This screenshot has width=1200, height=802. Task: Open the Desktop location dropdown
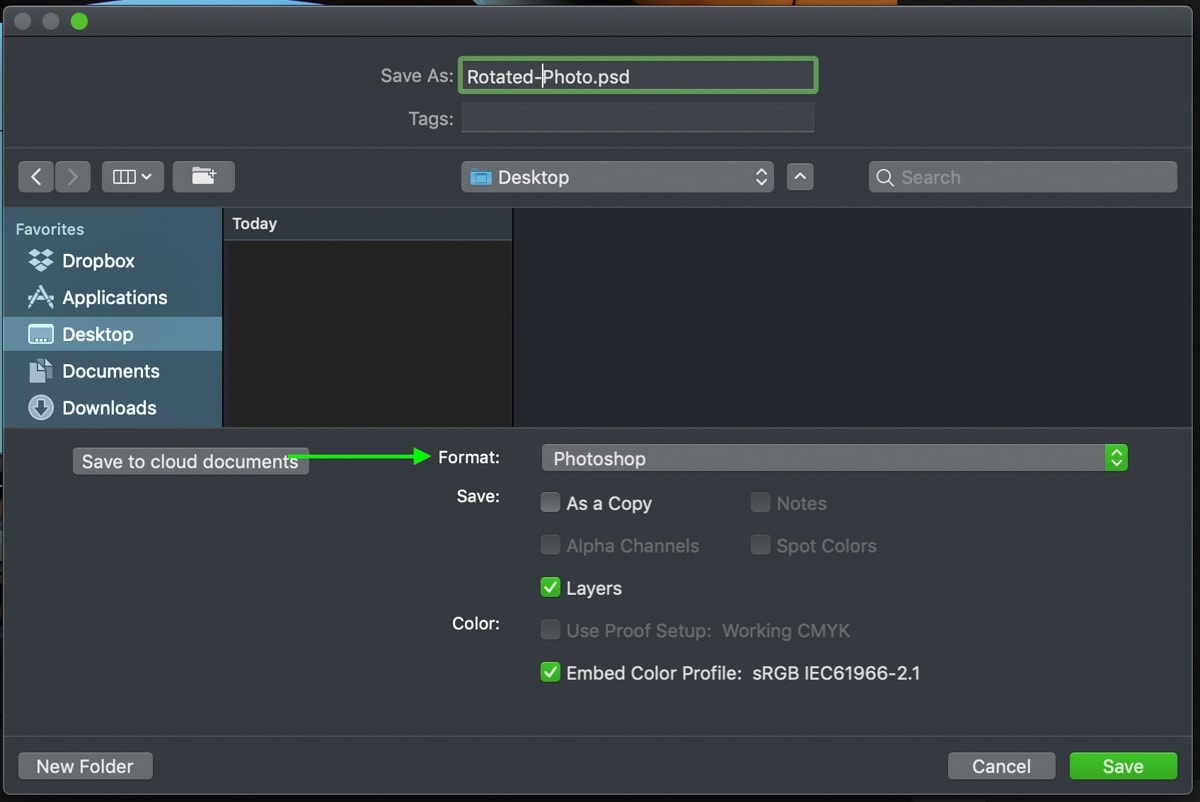pos(616,176)
